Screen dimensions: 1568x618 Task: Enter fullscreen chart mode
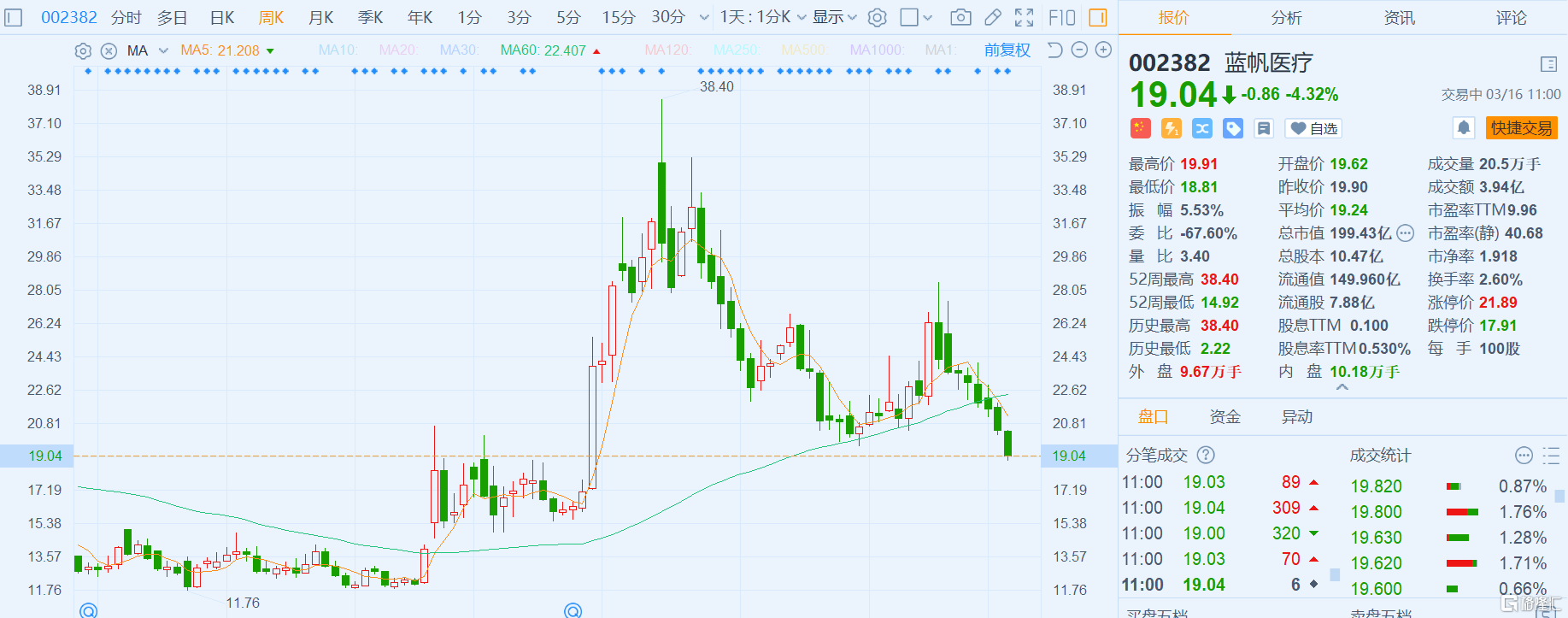1024,17
